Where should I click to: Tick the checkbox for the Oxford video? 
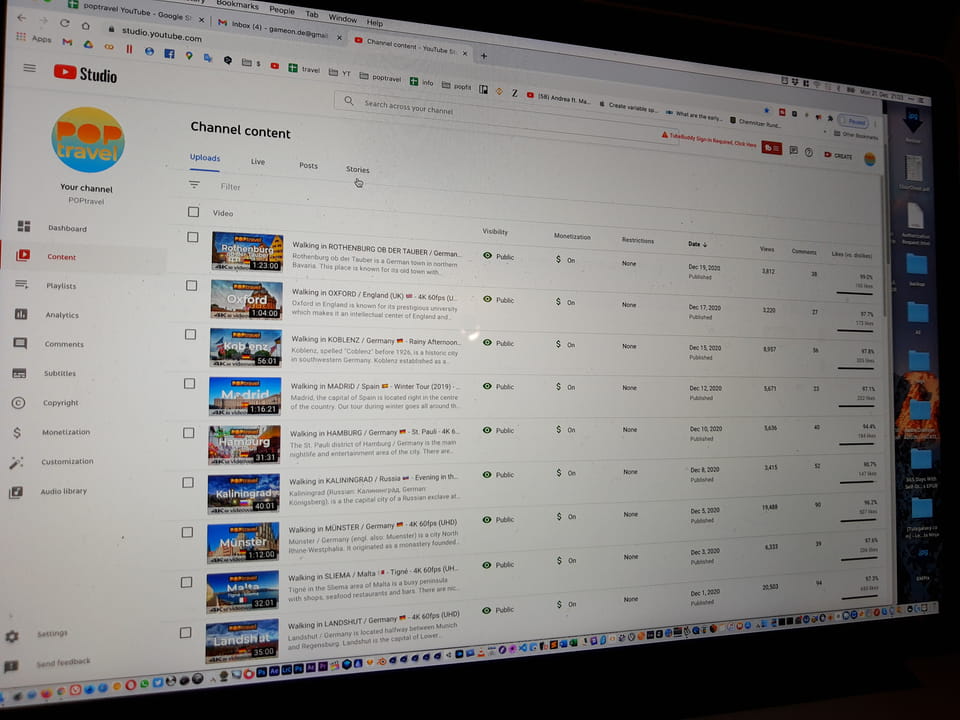[192, 285]
